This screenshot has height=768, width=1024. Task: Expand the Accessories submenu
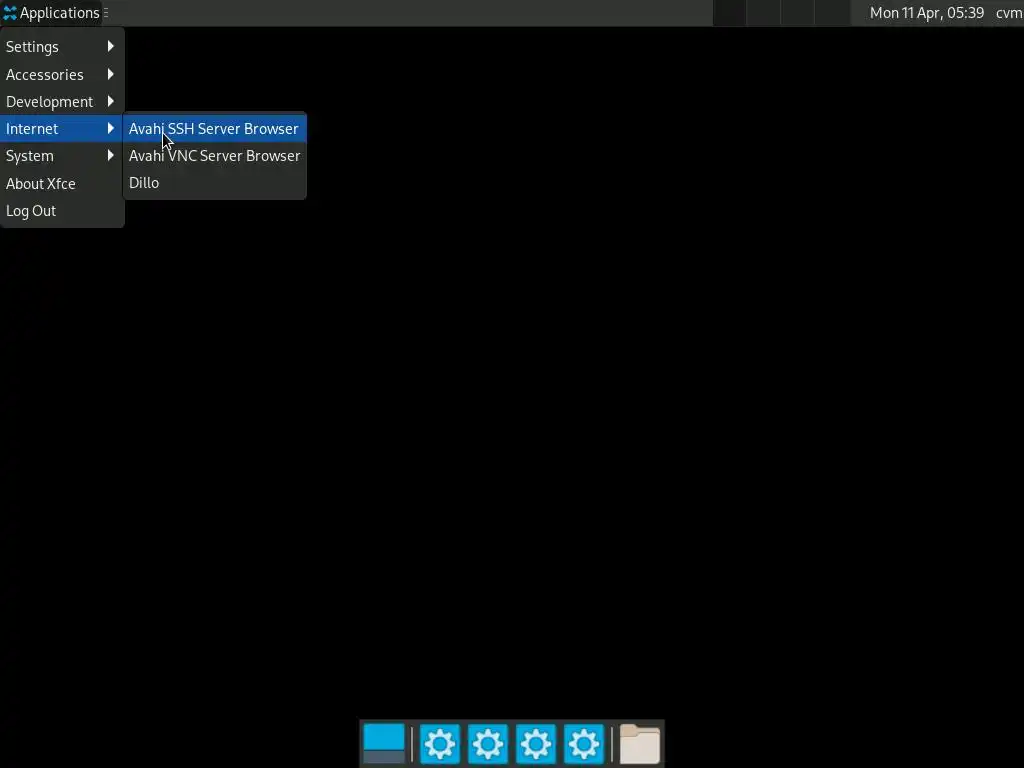pyautogui.click(x=62, y=74)
